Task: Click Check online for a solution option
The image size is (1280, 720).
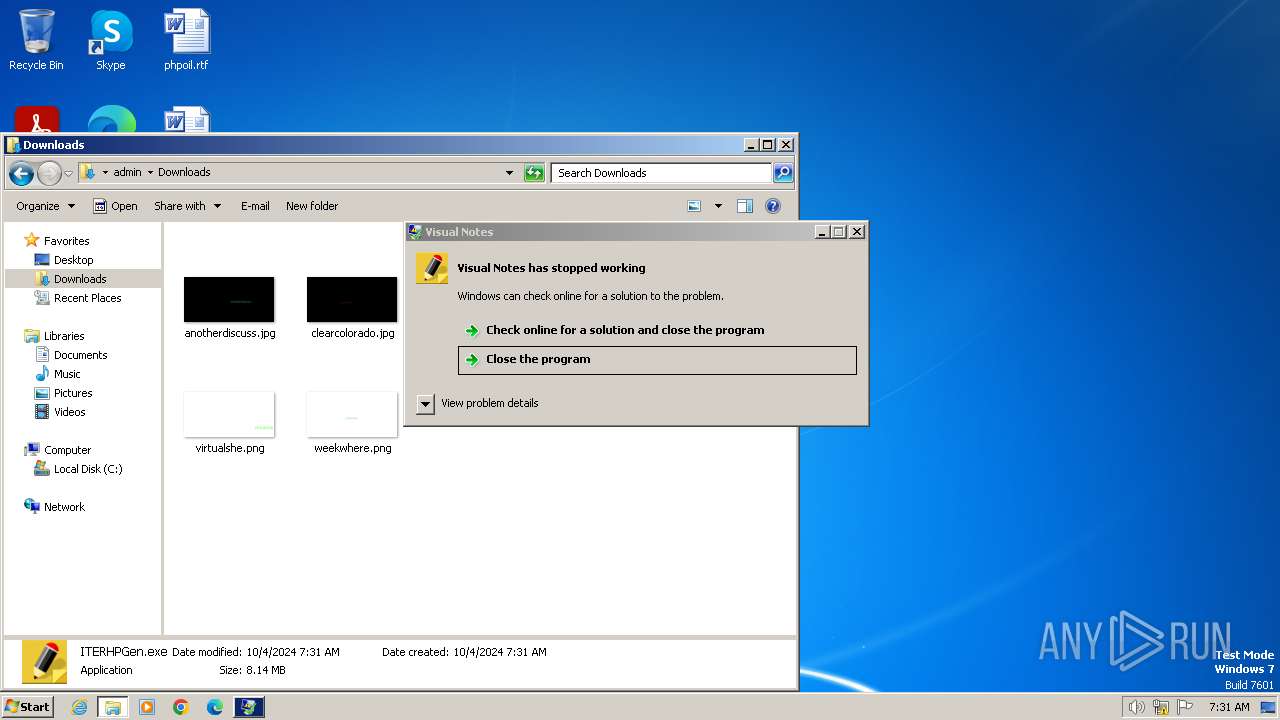Action: pyautogui.click(x=657, y=330)
